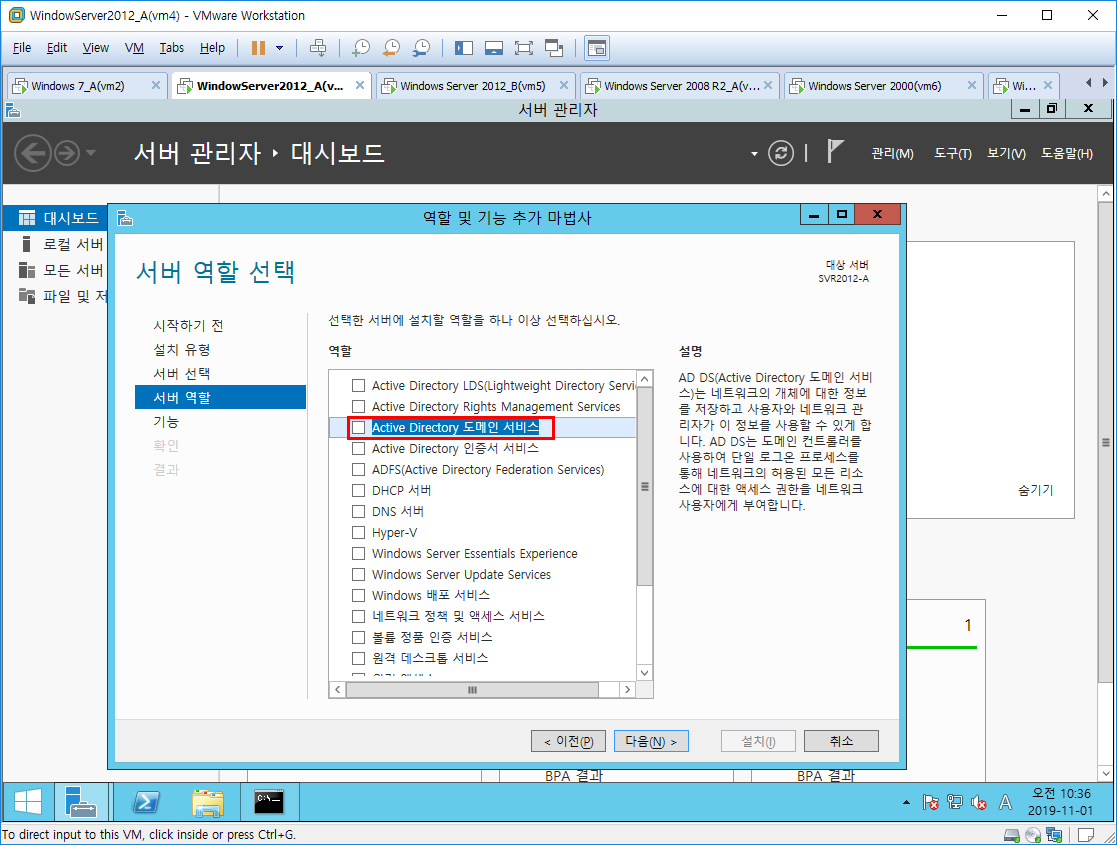This screenshot has height=845, width=1117.
Task: Open the Tabs menu
Action: click(x=171, y=48)
